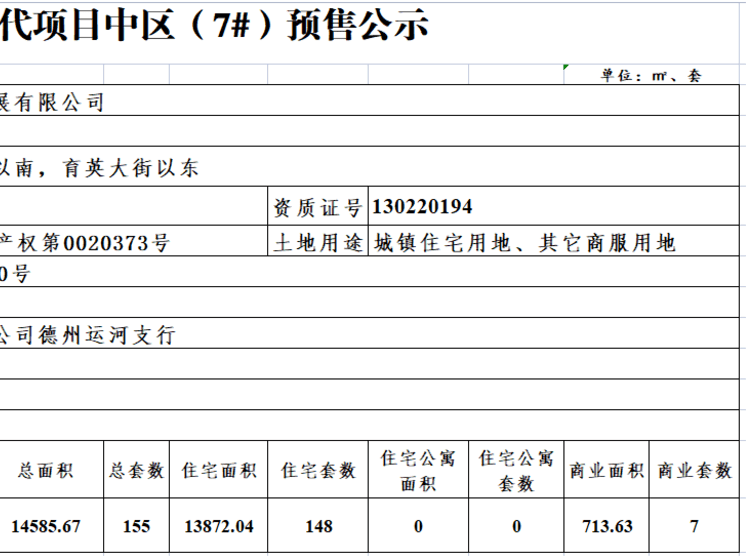The width and height of the screenshot is (750, 560).
Task: Click the address cell mentioning 育英大街以东
Action: 100,169
